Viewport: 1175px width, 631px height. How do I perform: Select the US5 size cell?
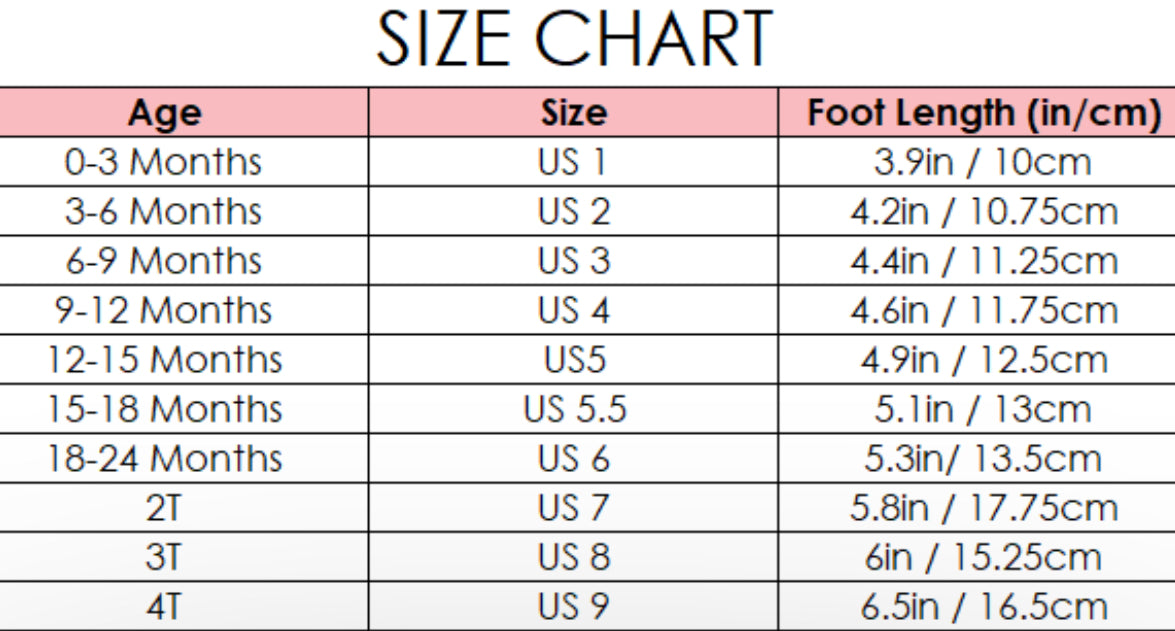pos(573,359)
